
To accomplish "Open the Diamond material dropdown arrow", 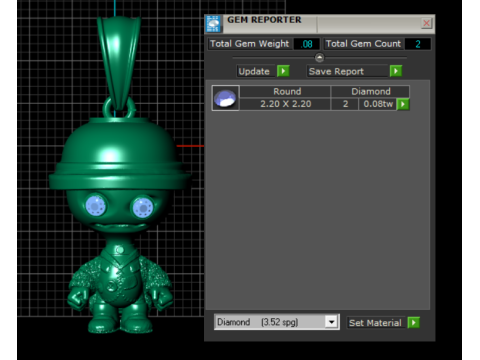I will point(331,322).
